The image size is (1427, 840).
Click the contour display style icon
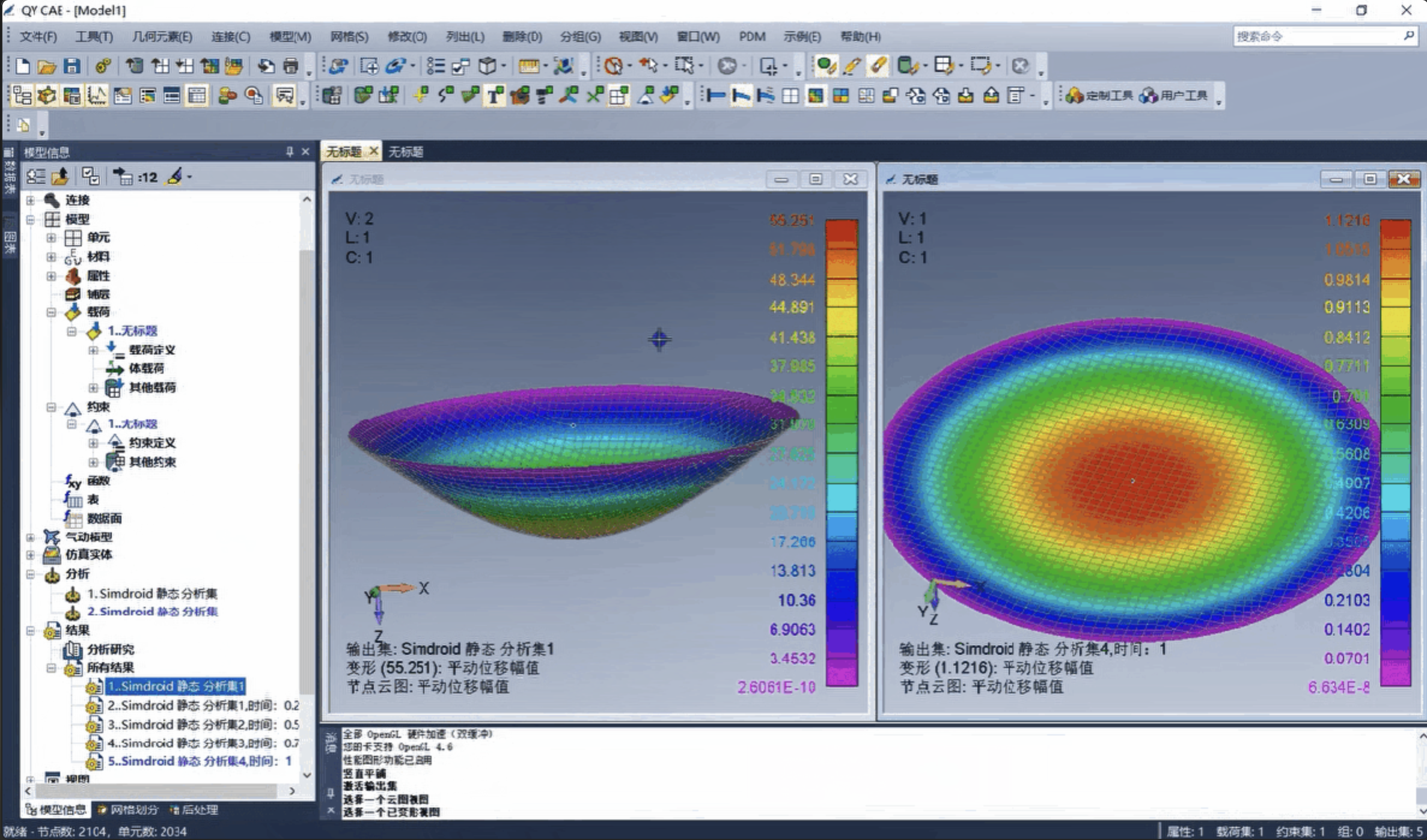pos(815,96)
